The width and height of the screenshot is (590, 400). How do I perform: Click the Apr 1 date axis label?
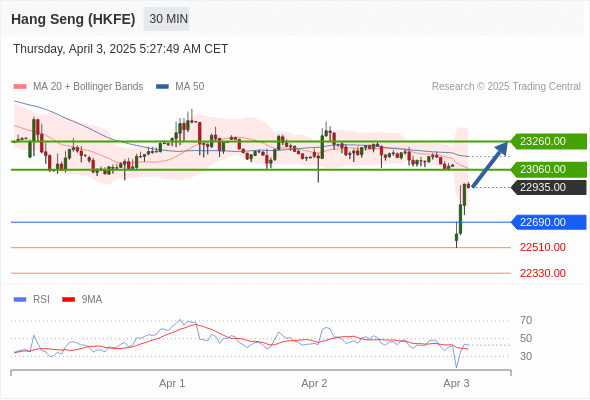click(x=172, y=383)
